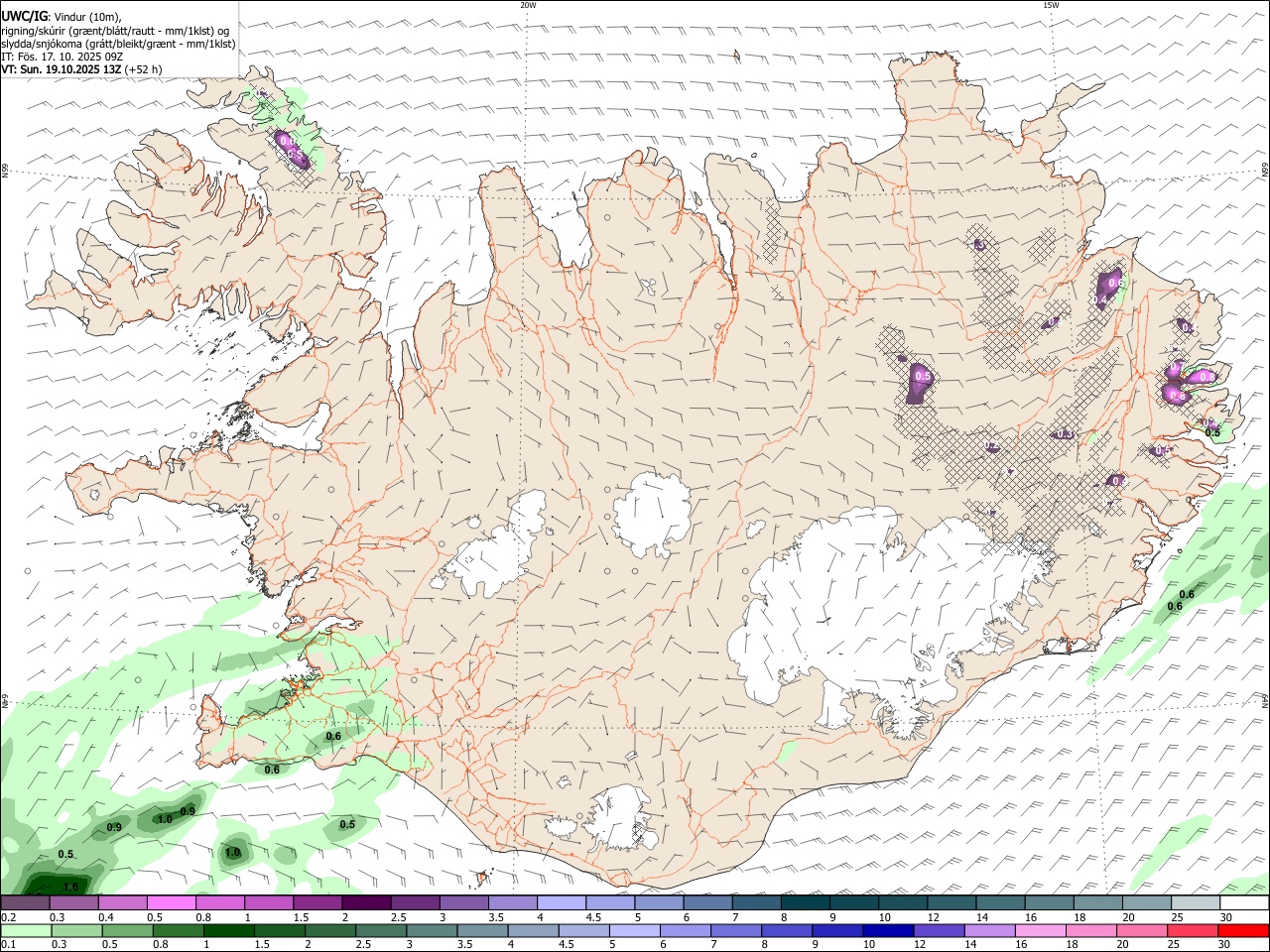Click the '0.5' value inside the central-east purple snow patch

pyautogui.click(x=923, y=376)
